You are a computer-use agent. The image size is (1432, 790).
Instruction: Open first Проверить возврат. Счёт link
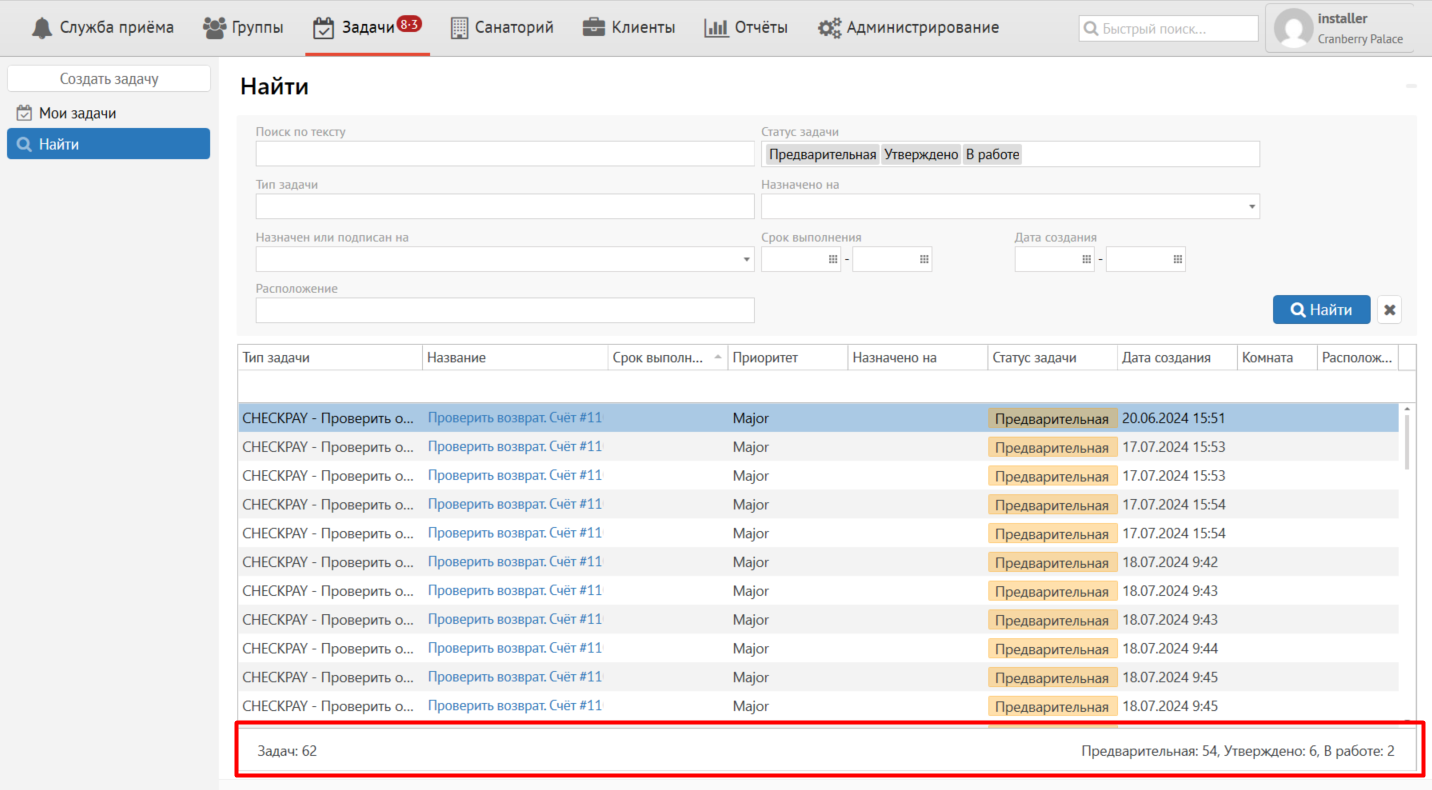point(514,418)
